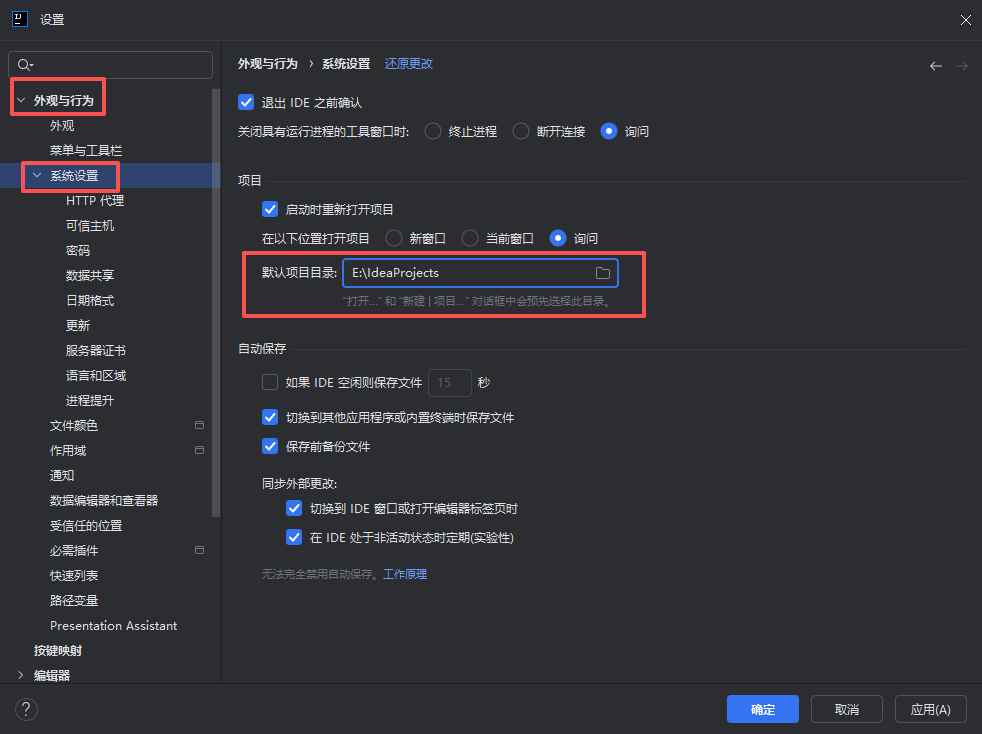Open the HTTP 代理 settings page
982x734 pixels.
(96, 200)
